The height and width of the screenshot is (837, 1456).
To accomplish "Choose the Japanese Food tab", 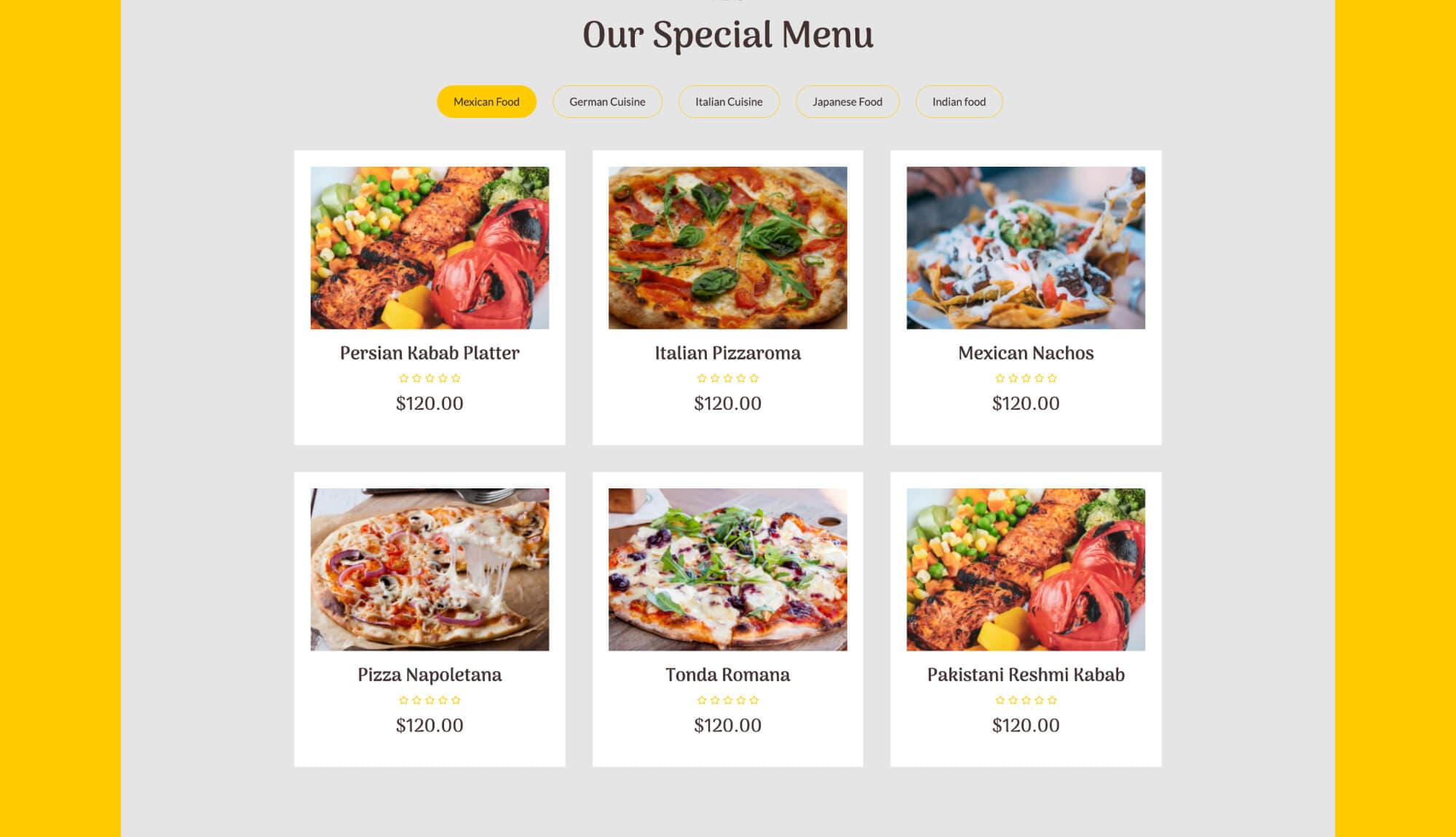I will (x=847, y=102).
